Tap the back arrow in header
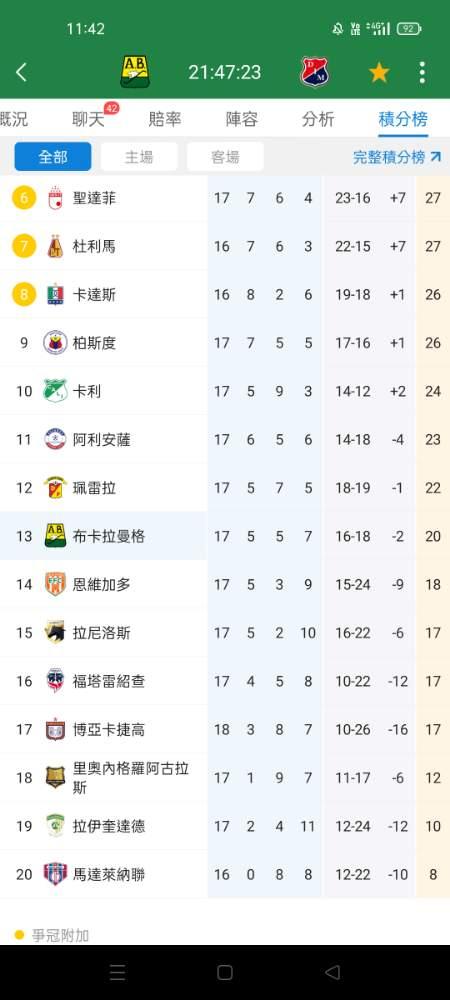 tap(22, 72)
